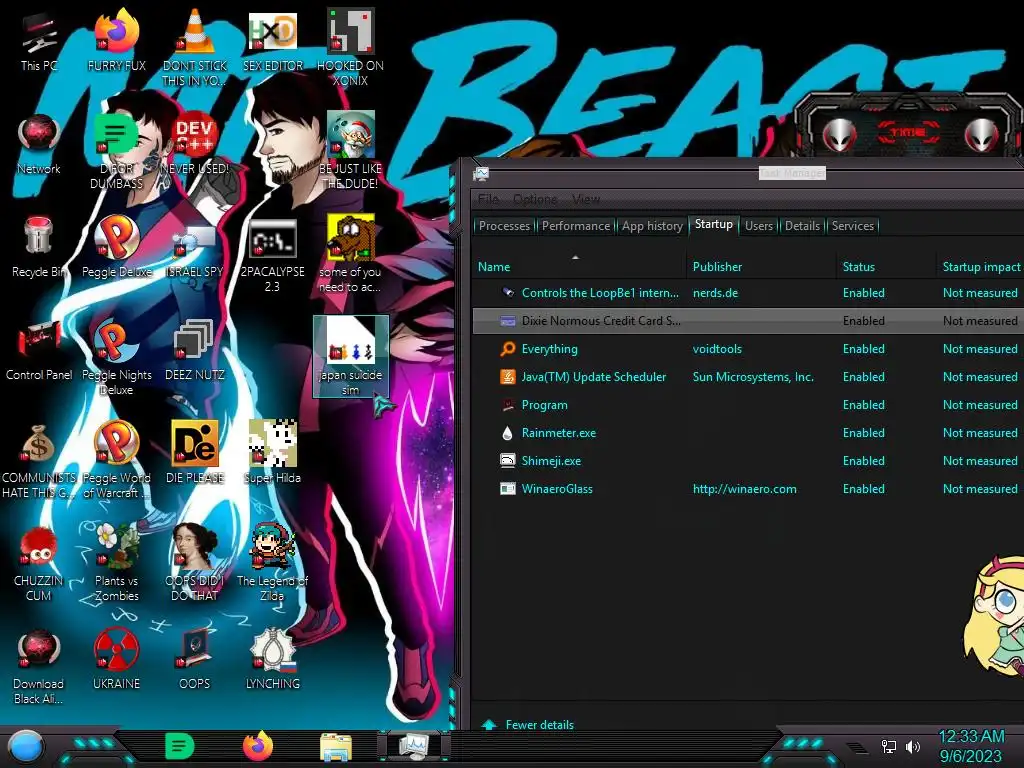Launch Plants vs Zombies shortcut
The image size is (1024, 768).
(116, 563)
